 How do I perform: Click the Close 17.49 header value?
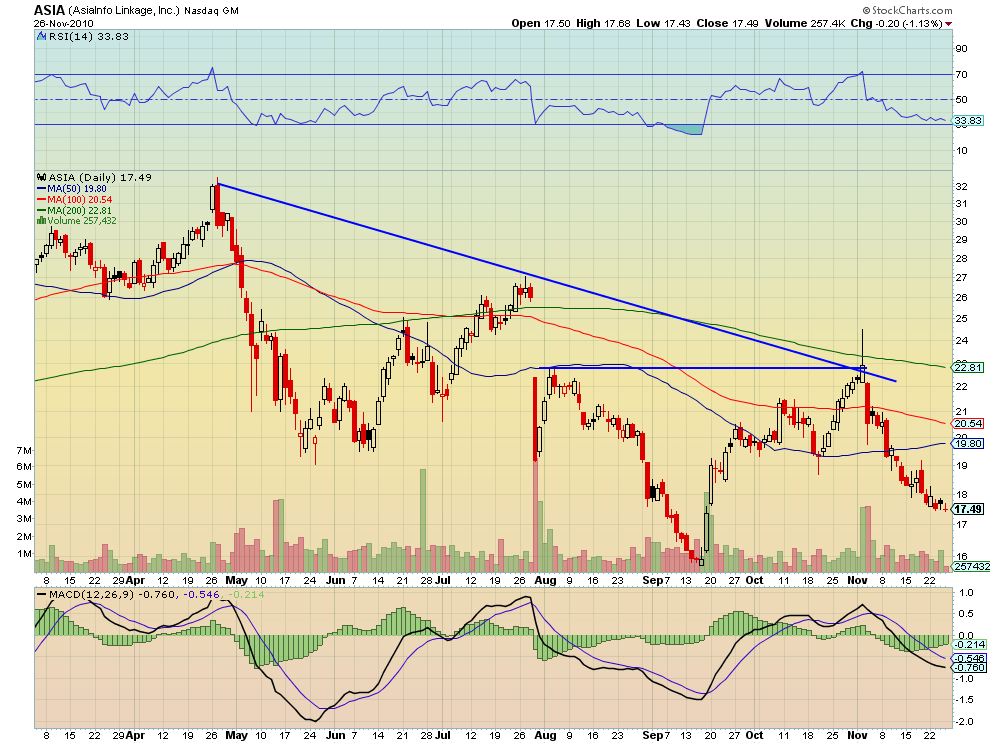click(x=727, y=23)
